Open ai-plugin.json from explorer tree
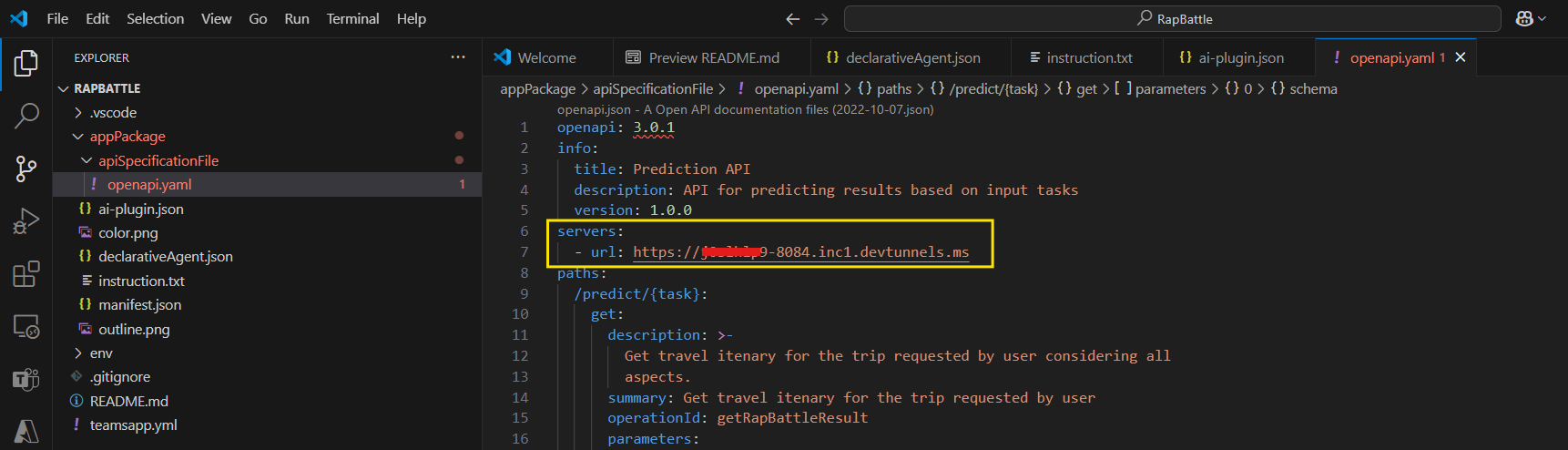 pyautogui.click(x=267, y=209)
